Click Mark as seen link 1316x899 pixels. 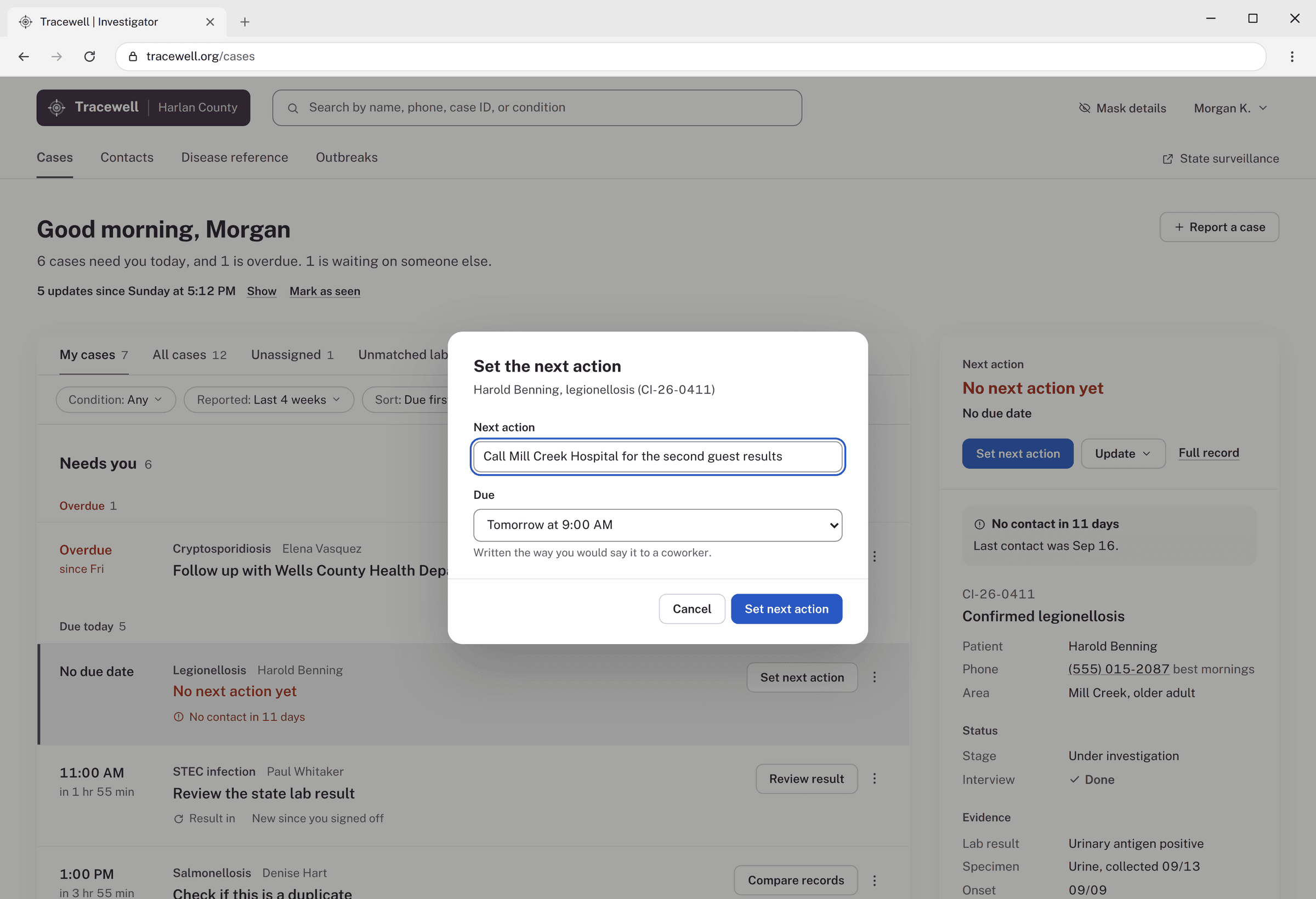point(325,291)
